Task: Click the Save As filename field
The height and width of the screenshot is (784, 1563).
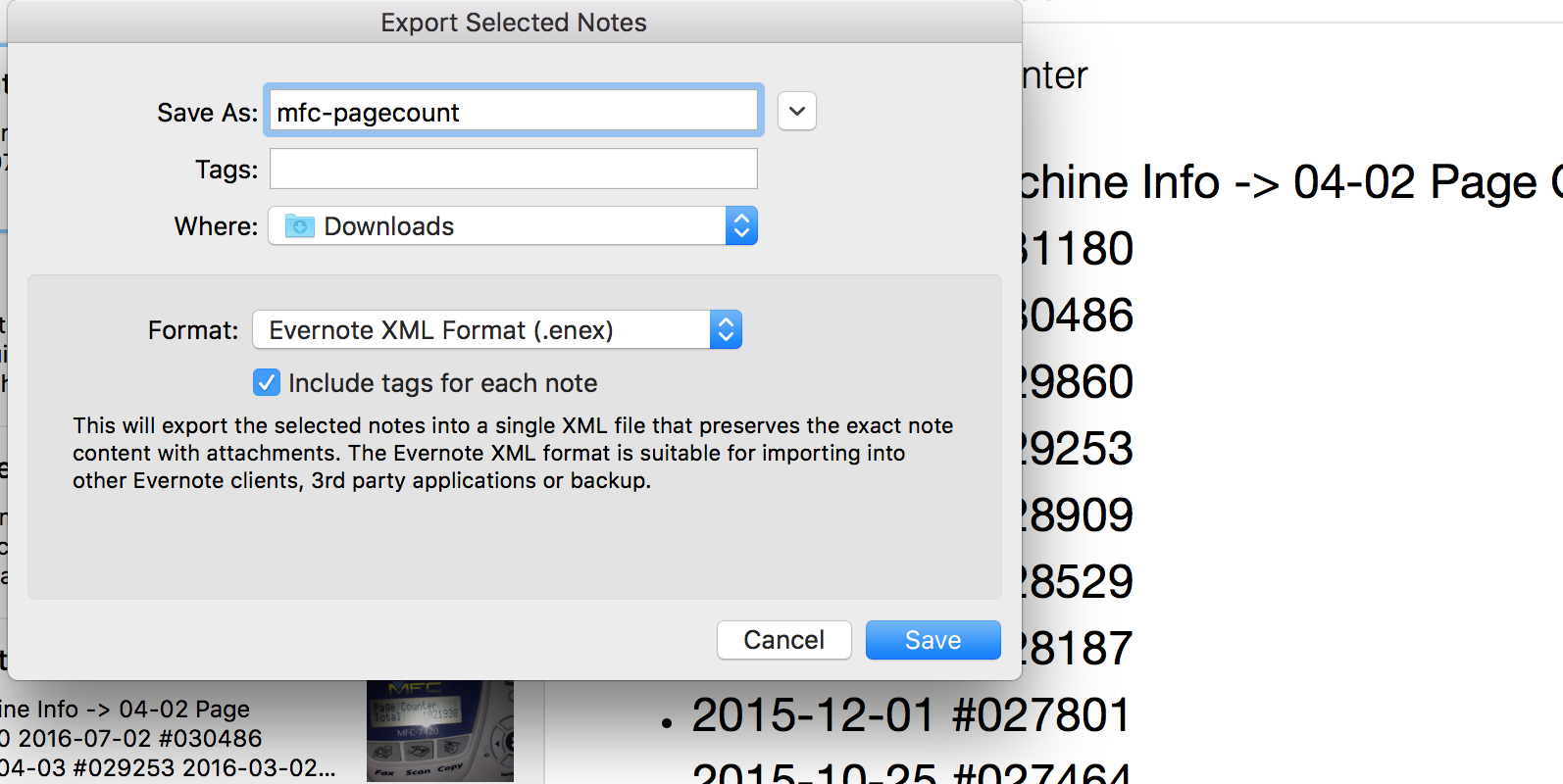Action: point(513,111)
